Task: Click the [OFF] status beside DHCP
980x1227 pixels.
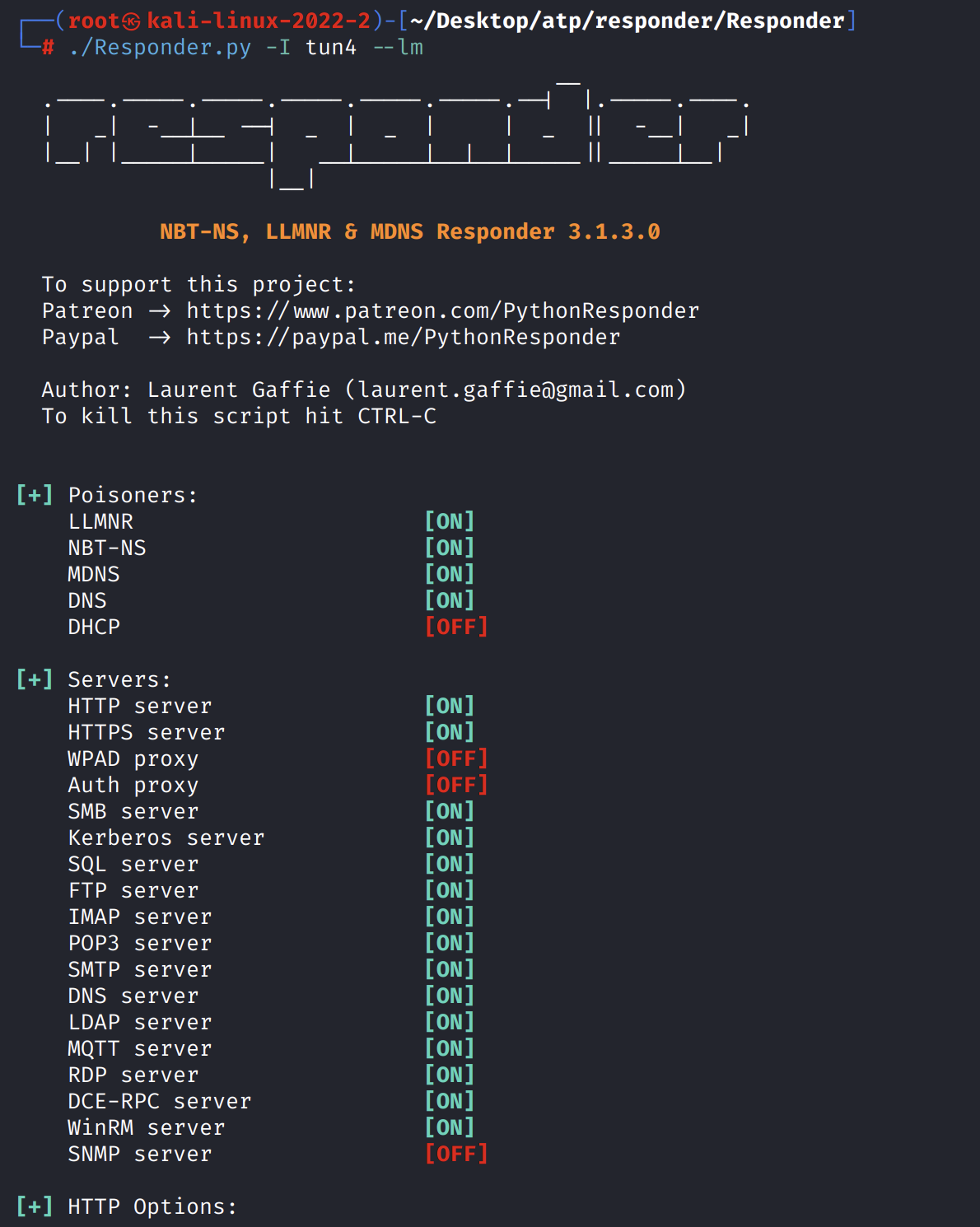Action: coord(456,627)
